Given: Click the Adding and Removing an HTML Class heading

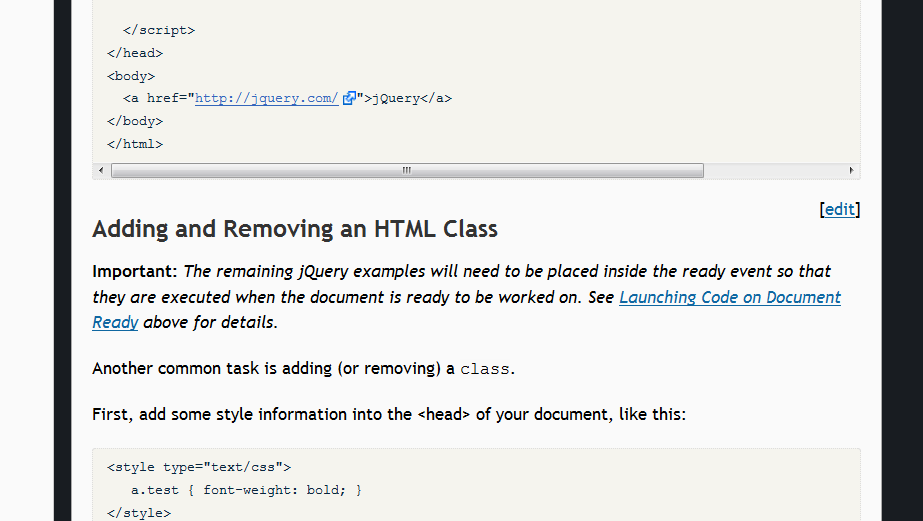Looking at the screenshot, I should click(295, 229).
